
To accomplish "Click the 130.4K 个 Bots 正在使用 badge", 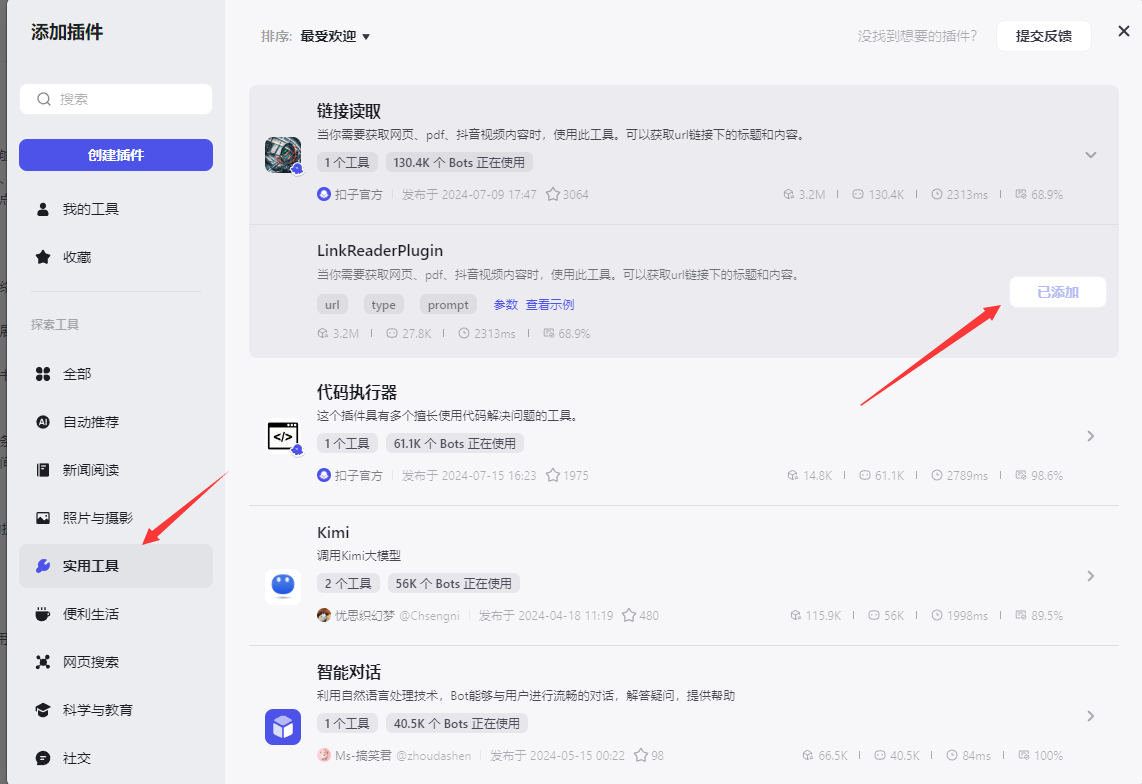I will pos(459,162).
